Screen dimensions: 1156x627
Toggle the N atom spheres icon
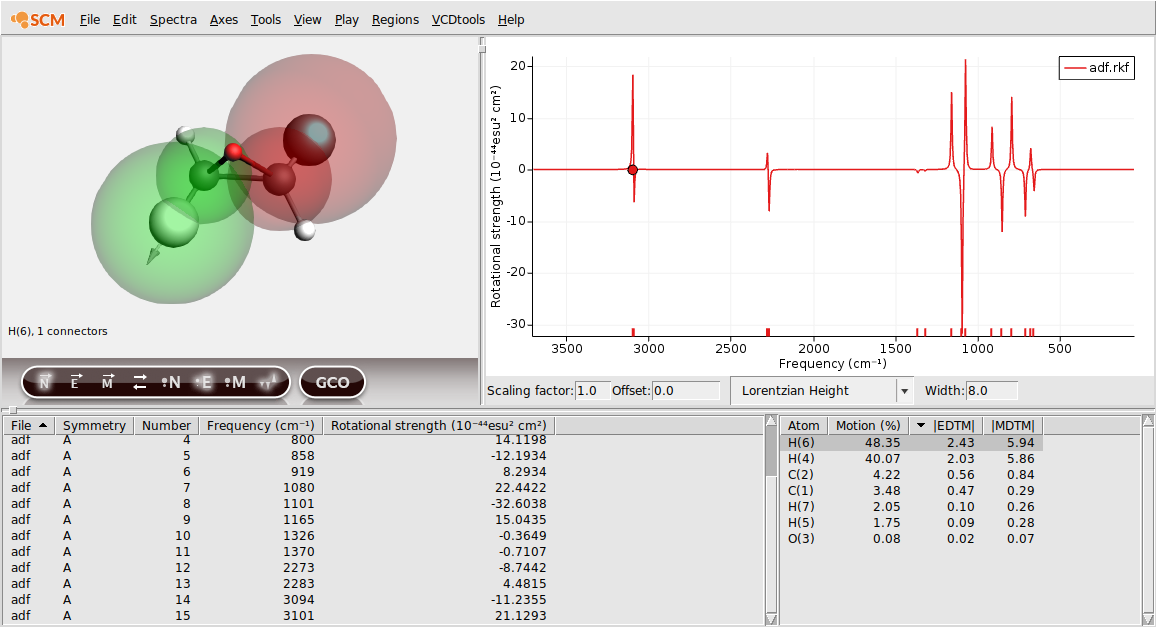(x=171, y=382)
